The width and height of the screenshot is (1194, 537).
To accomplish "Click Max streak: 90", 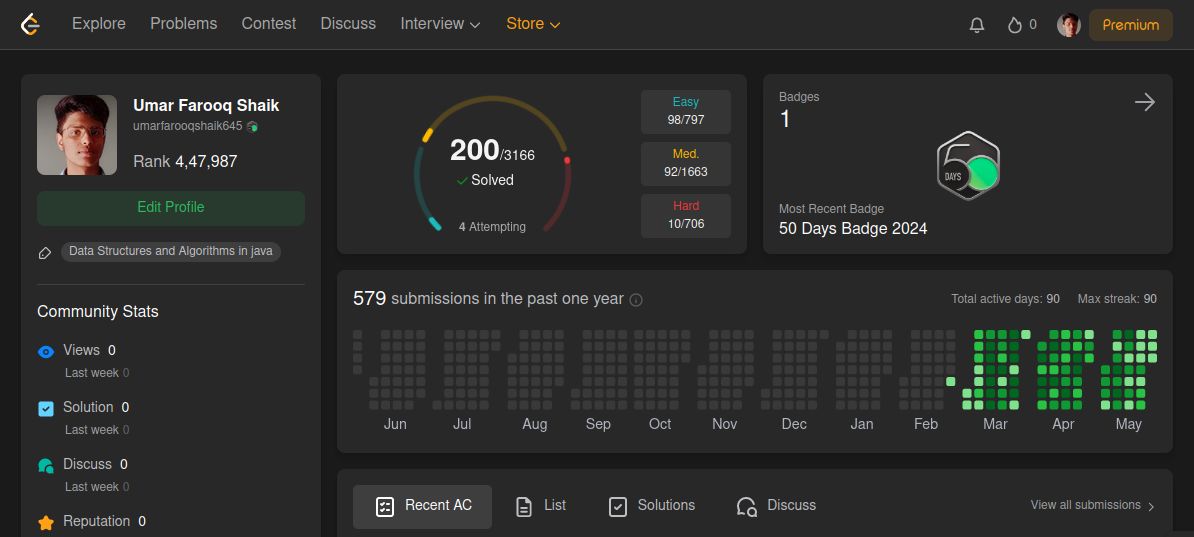I will [1117, 299].
